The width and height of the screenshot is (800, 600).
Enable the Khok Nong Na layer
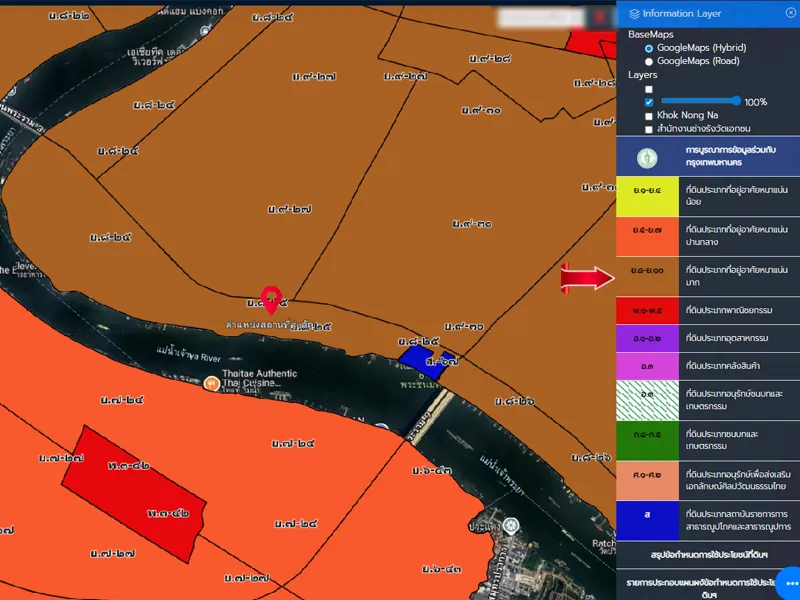point(649,116)
